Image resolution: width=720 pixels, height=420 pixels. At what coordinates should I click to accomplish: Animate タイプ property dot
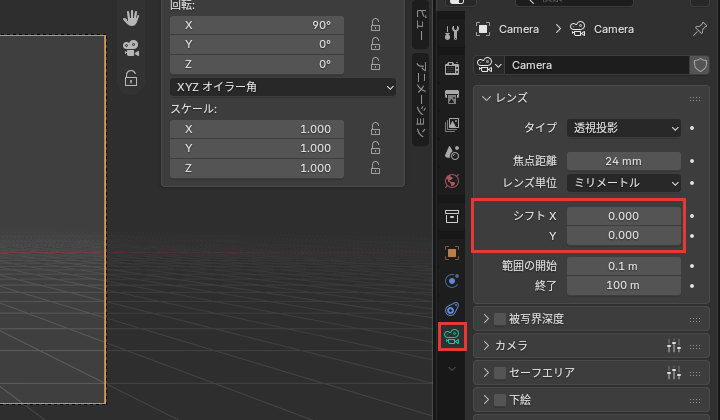point(692,128)
